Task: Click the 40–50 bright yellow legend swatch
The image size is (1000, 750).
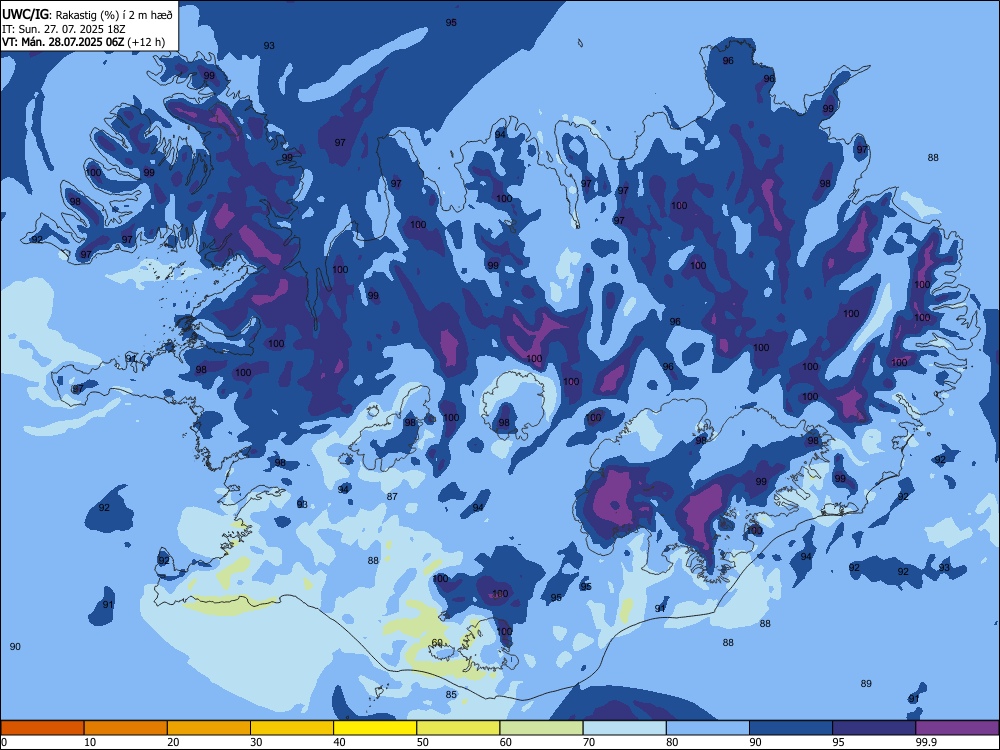Action: point(375,728)
